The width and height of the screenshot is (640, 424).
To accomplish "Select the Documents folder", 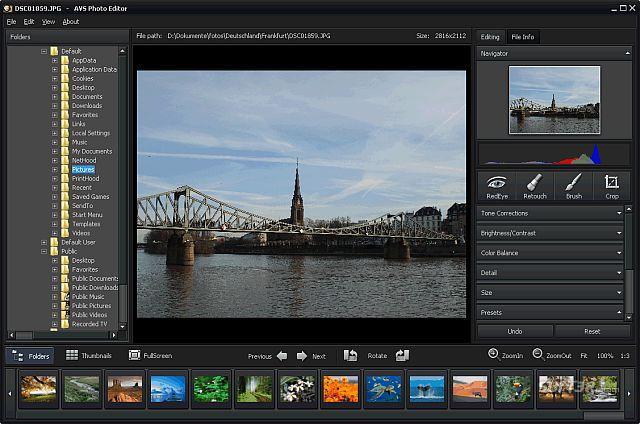I will pos(87,97).
